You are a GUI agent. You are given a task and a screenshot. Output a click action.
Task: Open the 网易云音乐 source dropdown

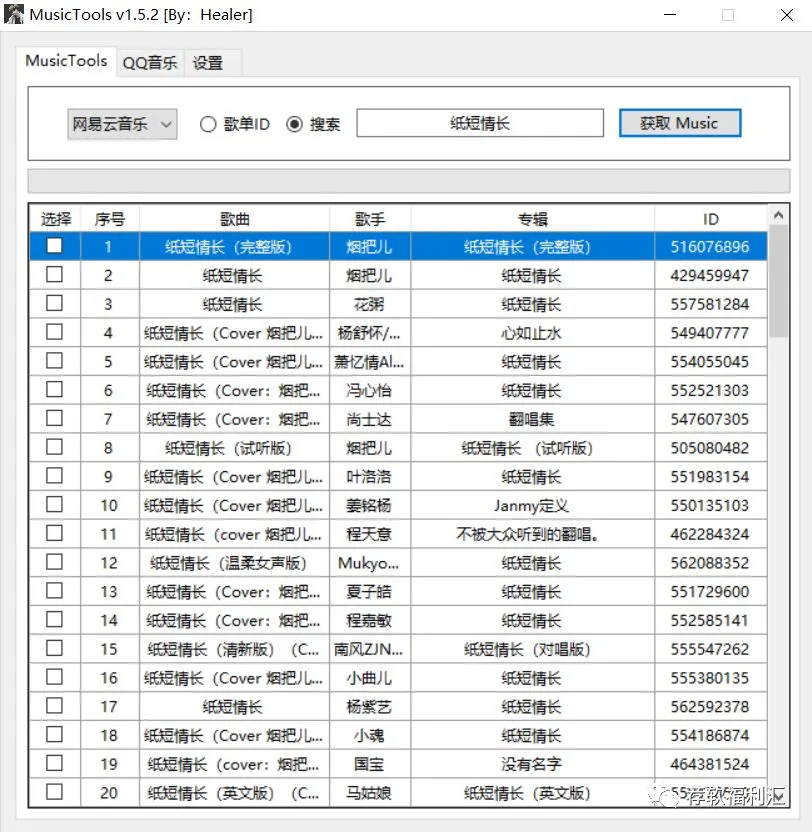(x=122, y=124)
